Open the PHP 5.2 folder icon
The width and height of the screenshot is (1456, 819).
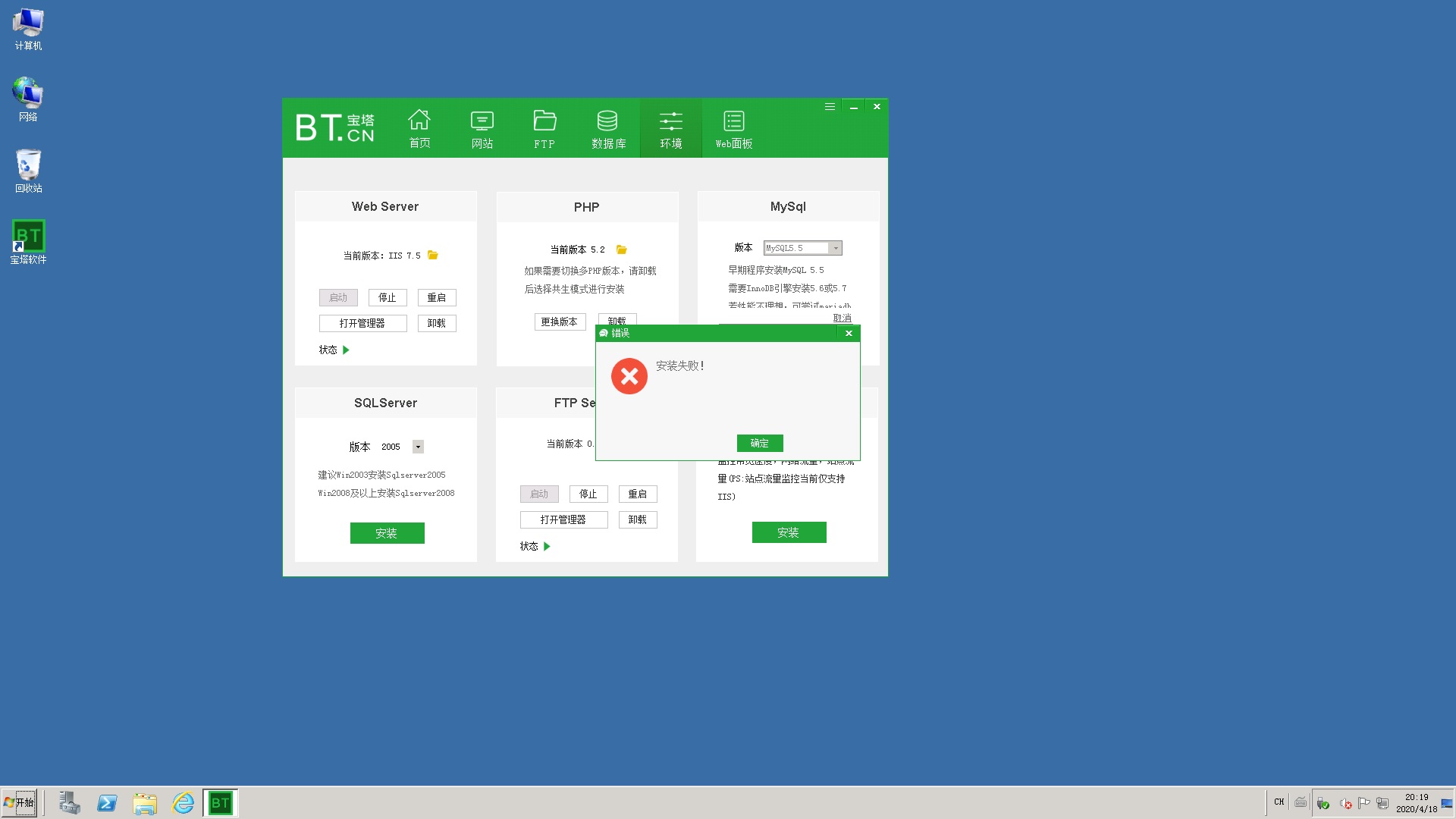pyautogui.click(x=622, y=249)
